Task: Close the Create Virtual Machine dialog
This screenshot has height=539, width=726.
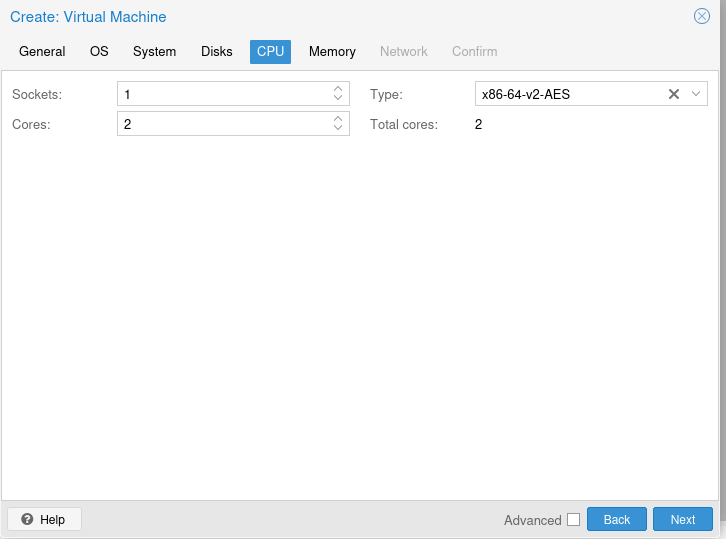Action: tap(702, 16)
